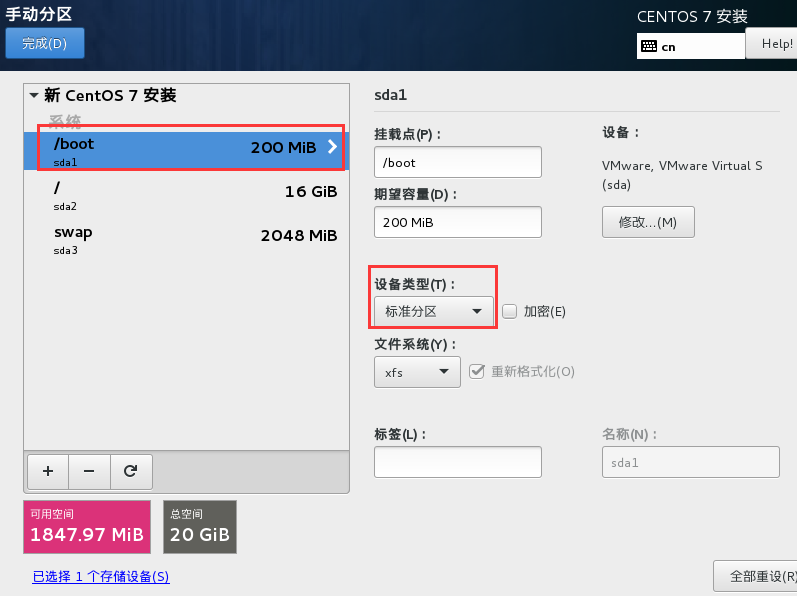The width and height of the screenshot is (797, 596).
Task: Click the 完成(D) done button
Action: click(x=45, y=43)
